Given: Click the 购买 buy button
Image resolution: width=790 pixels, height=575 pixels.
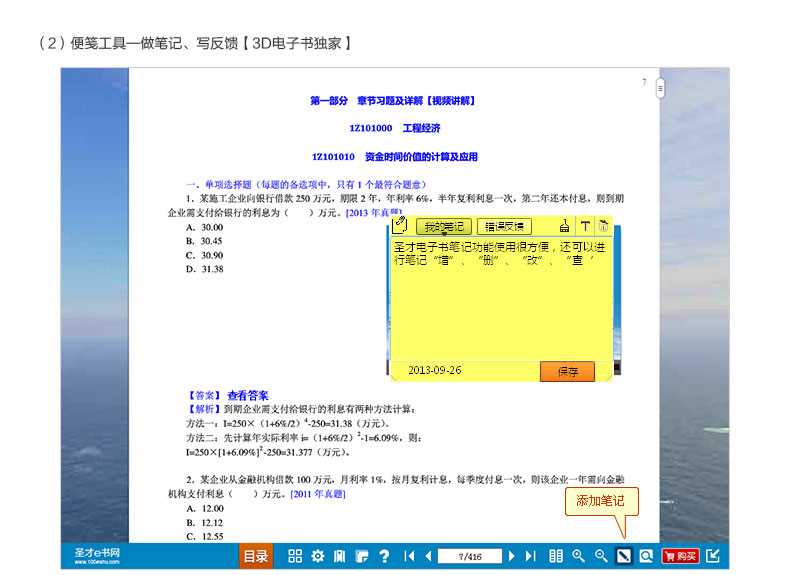Looking at the screenshot, I should pyautogui.click(x=681, y=556).
